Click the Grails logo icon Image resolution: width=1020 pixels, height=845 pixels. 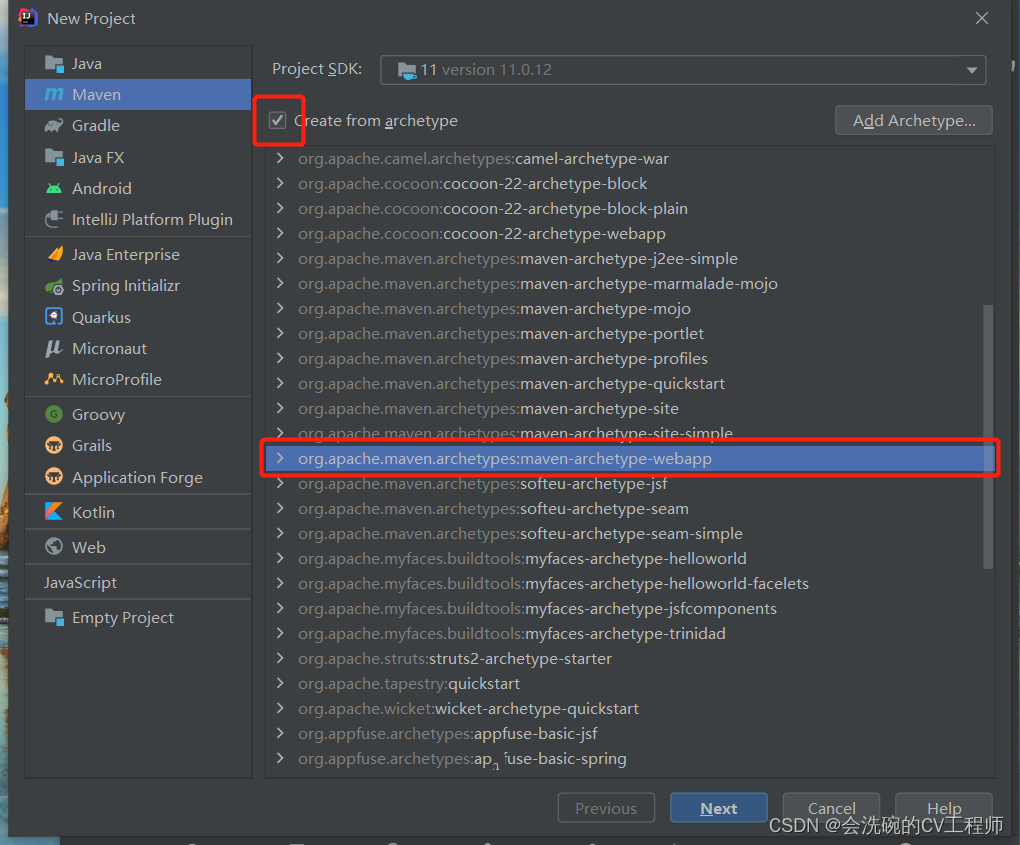point(54,446)
